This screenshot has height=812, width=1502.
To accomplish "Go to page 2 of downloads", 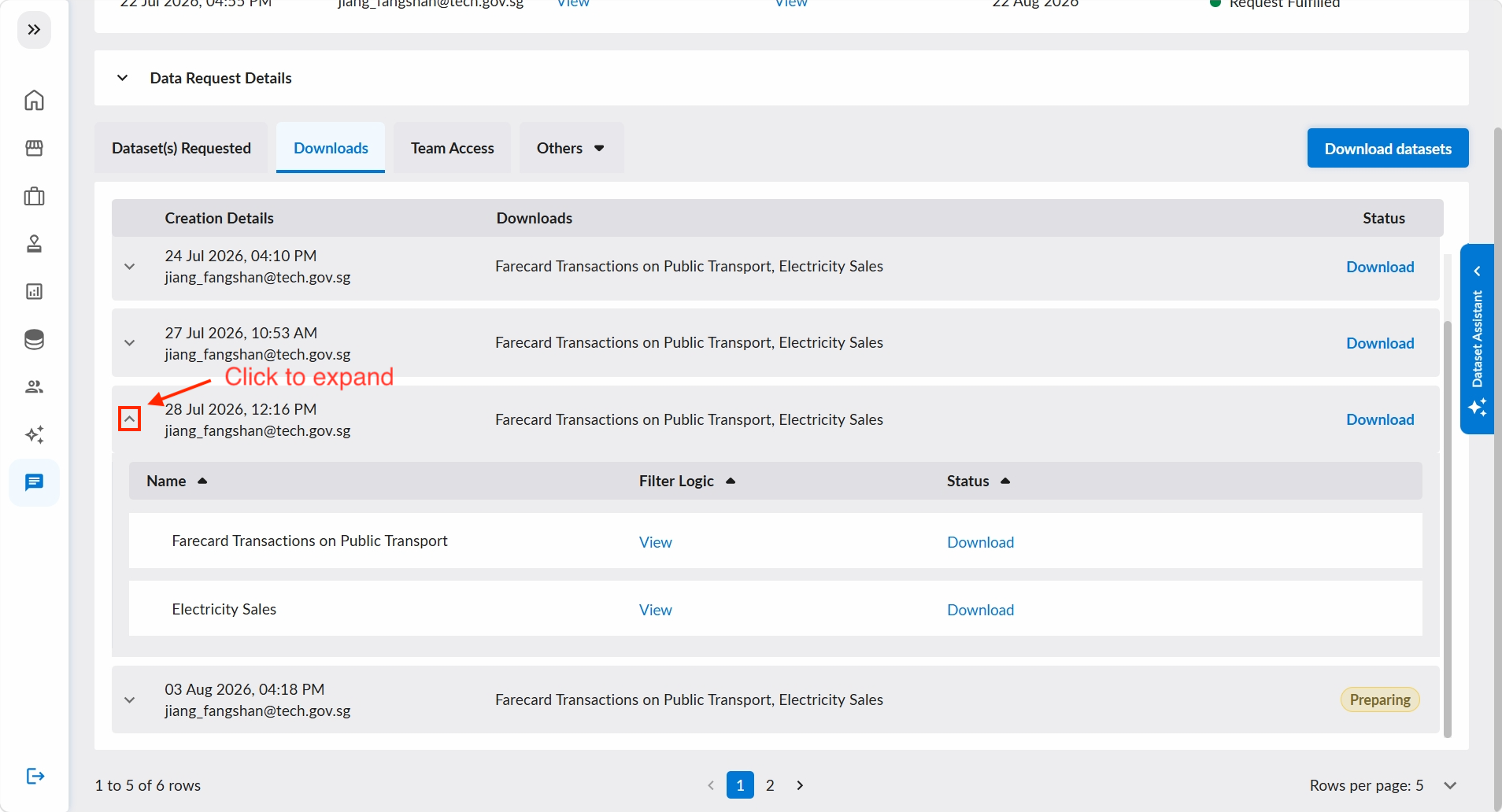I will (770, 785).
